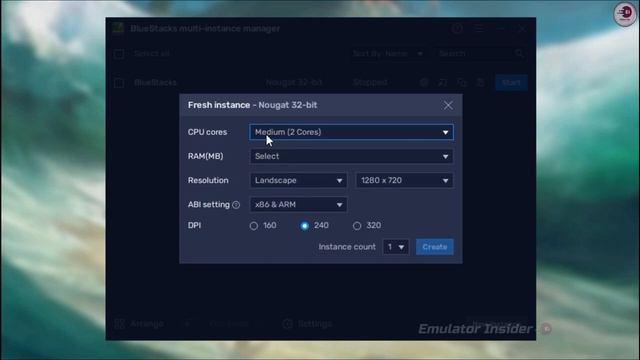Tick the Select all checkbox in manager
This screenshot has height=360, width=640.
pos(119,53)
